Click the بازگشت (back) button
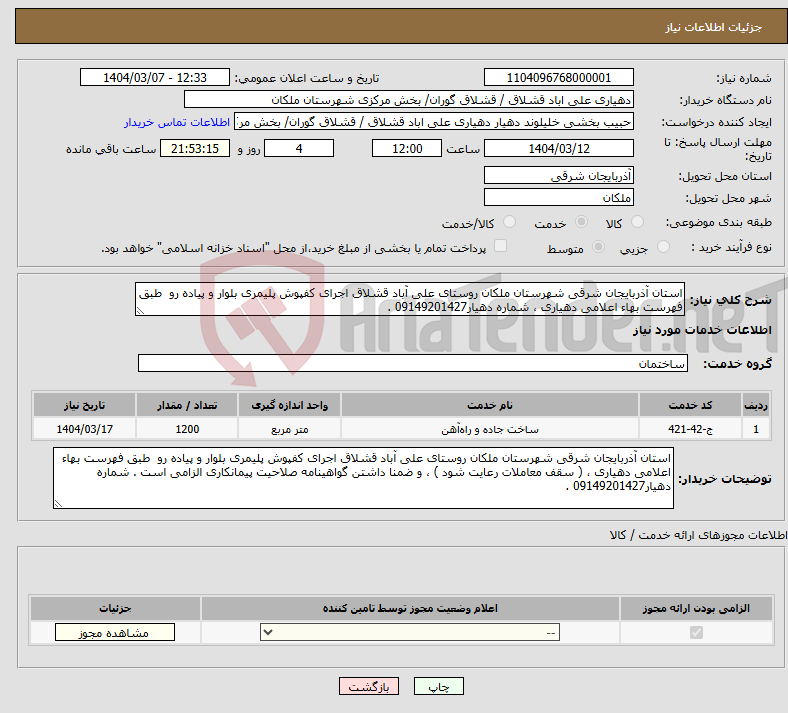The height and width of the screenshot is (713, 788). pos(369,686)
